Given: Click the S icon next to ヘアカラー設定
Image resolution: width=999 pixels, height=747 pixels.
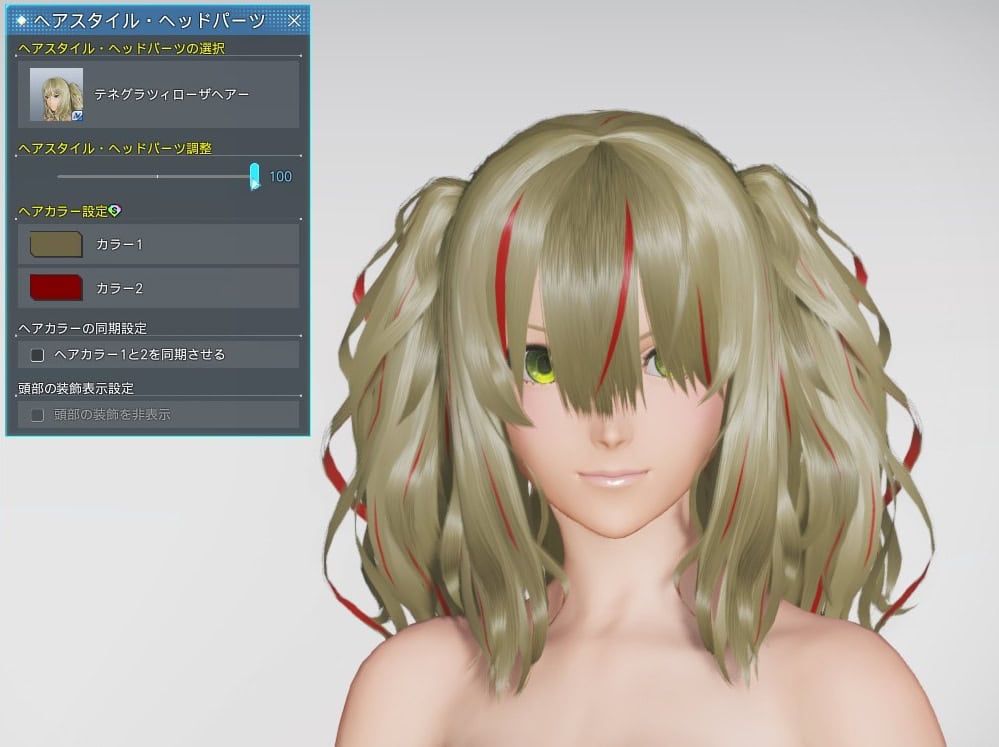Looking at the screenshot, I should click(115, 210).
